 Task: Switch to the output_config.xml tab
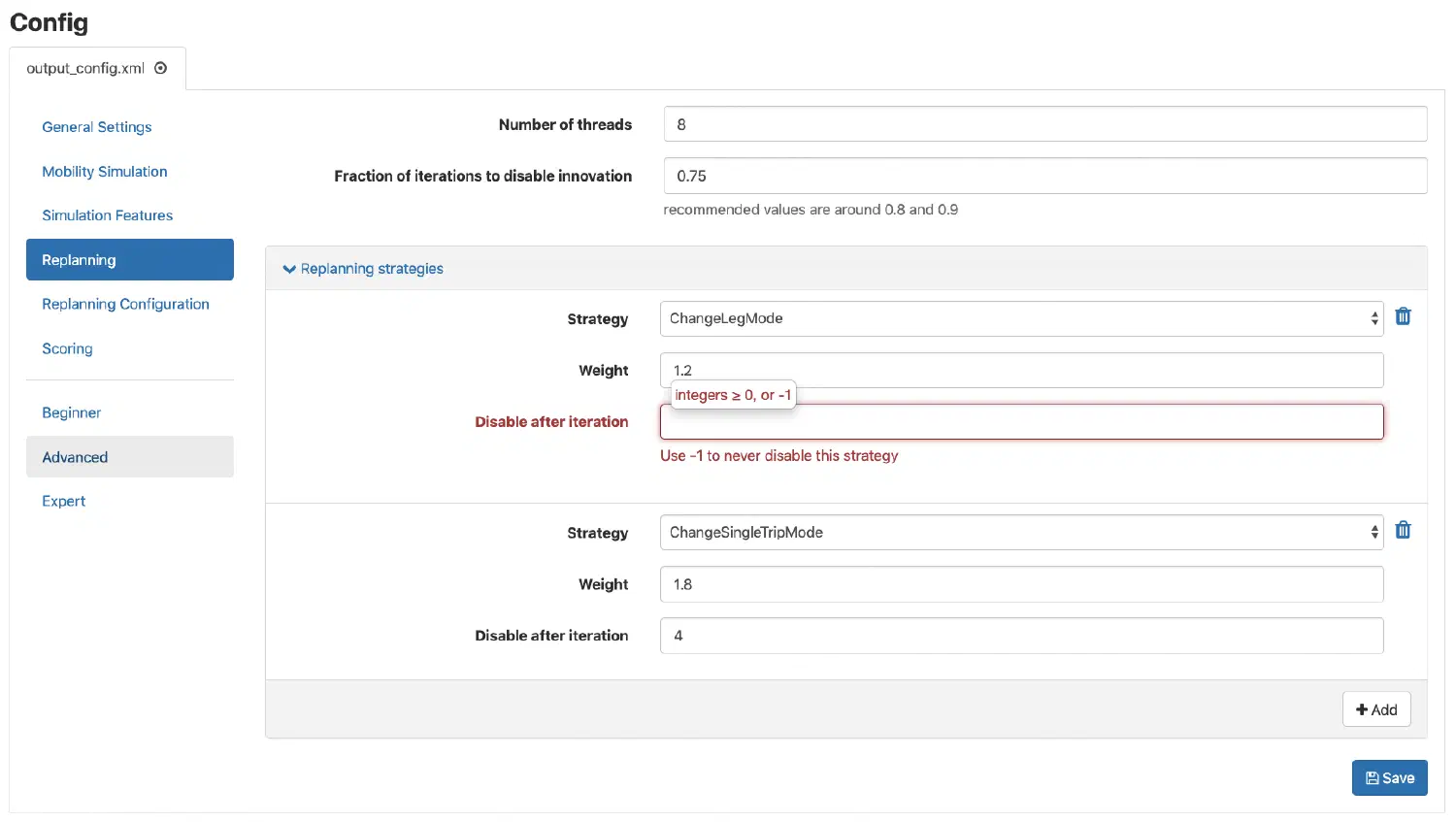87,68
